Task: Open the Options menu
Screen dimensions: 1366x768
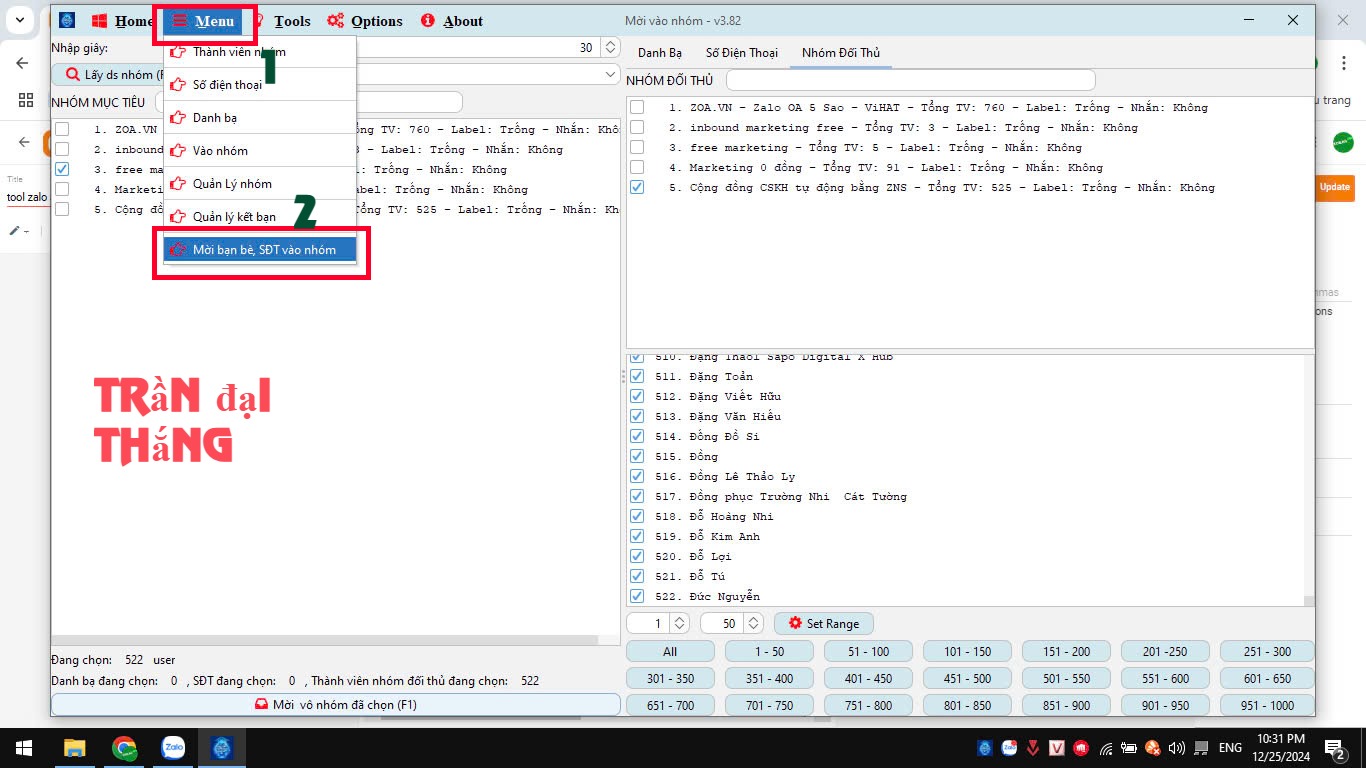Action: coord(365,20)
